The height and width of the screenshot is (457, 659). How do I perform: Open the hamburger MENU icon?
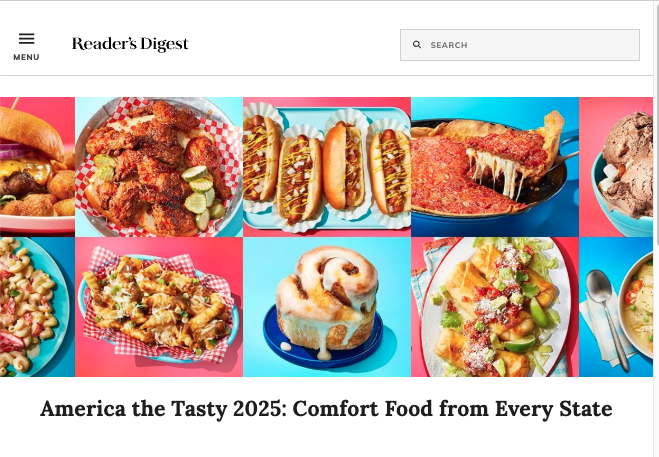[26, 39]
